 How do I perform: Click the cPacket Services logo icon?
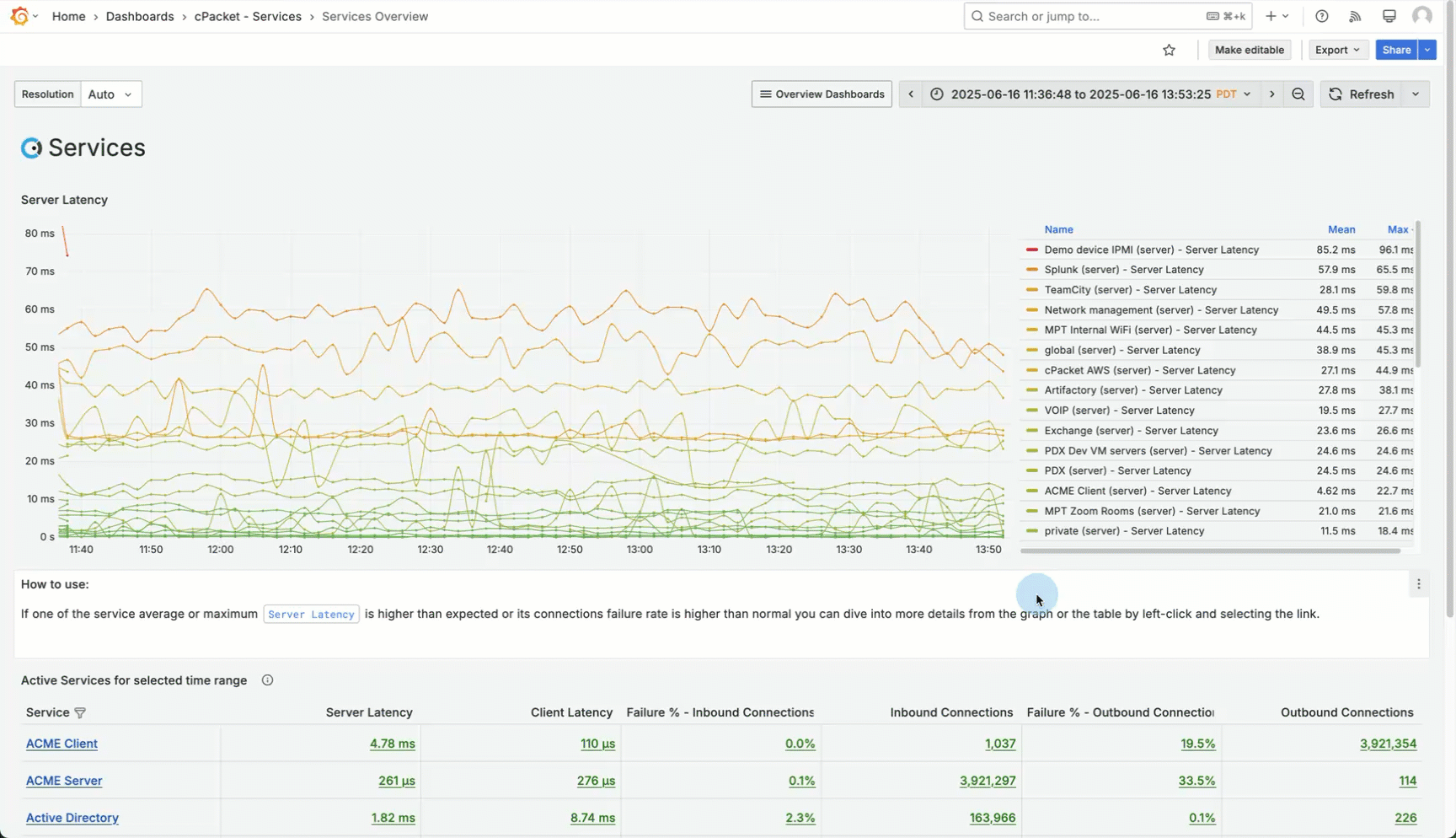[x=31, y=148]
